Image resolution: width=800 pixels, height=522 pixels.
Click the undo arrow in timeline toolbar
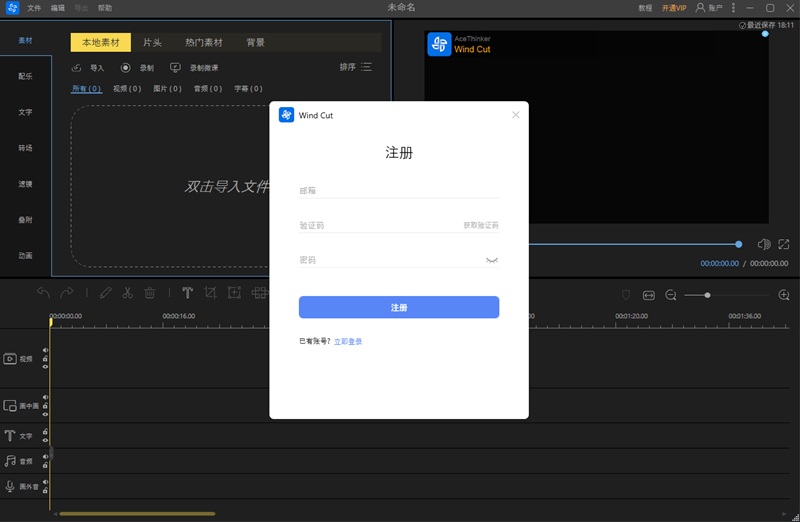(x=43, y=293)
